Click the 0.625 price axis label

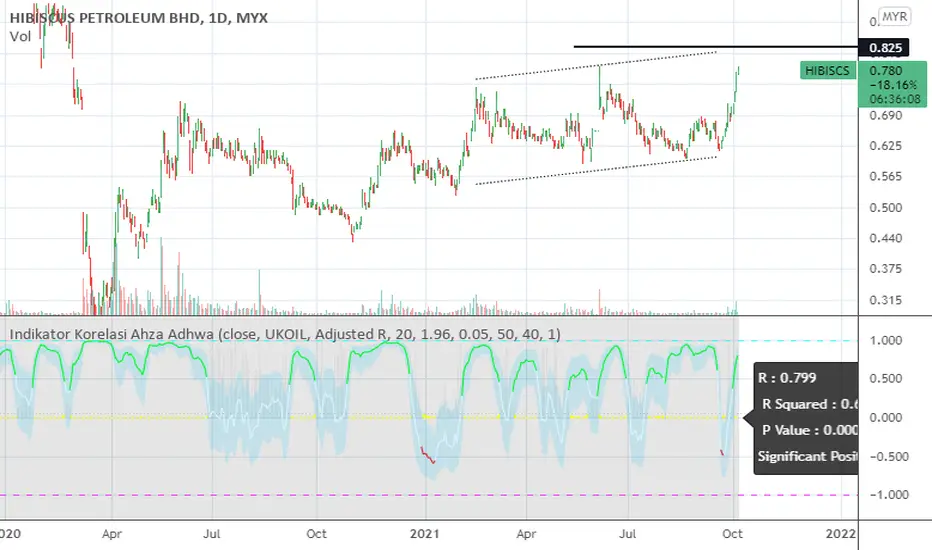pos(886,146)
